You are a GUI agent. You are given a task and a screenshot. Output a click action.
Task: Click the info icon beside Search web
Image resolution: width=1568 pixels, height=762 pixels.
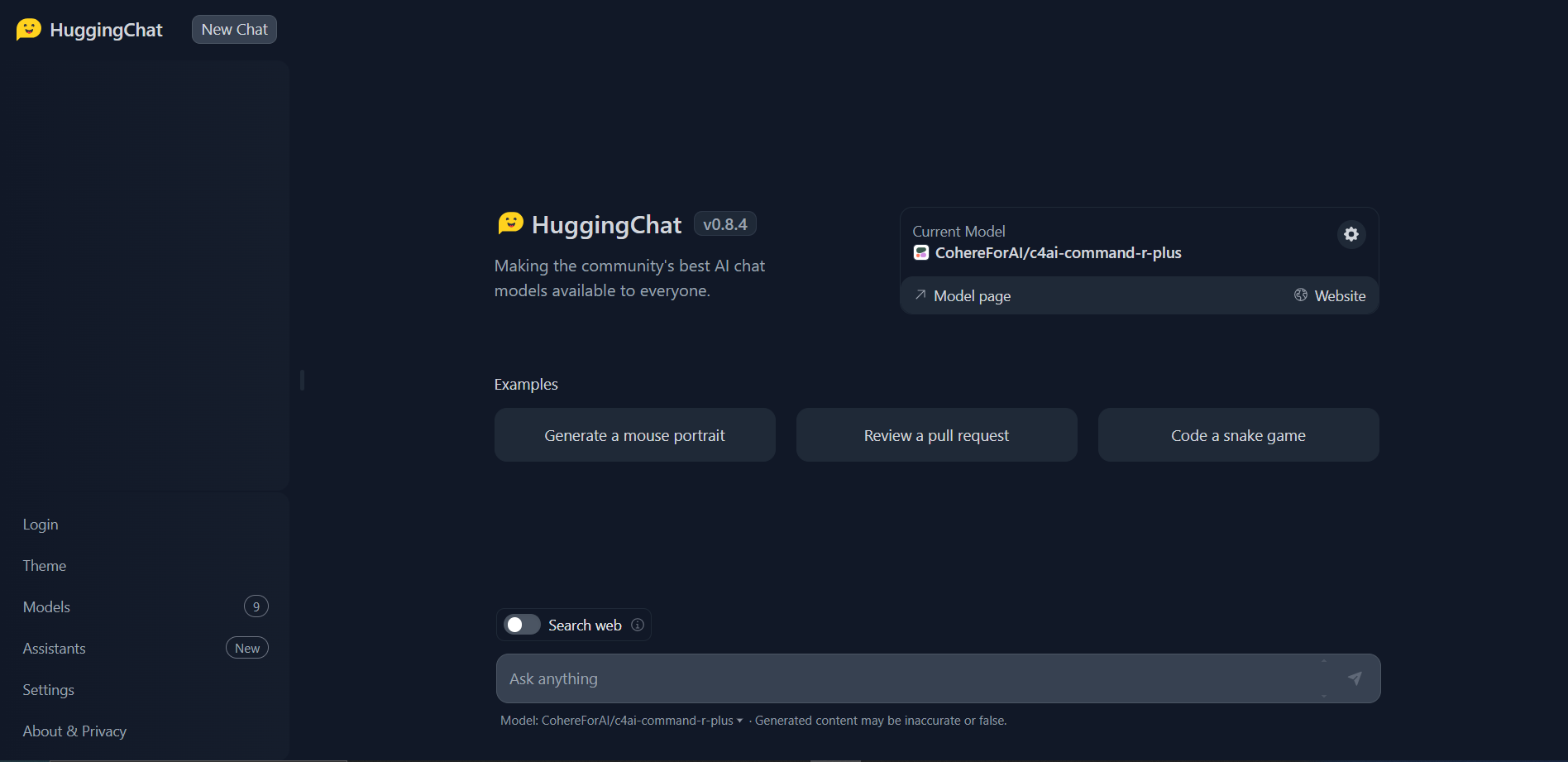coord(638,625)
